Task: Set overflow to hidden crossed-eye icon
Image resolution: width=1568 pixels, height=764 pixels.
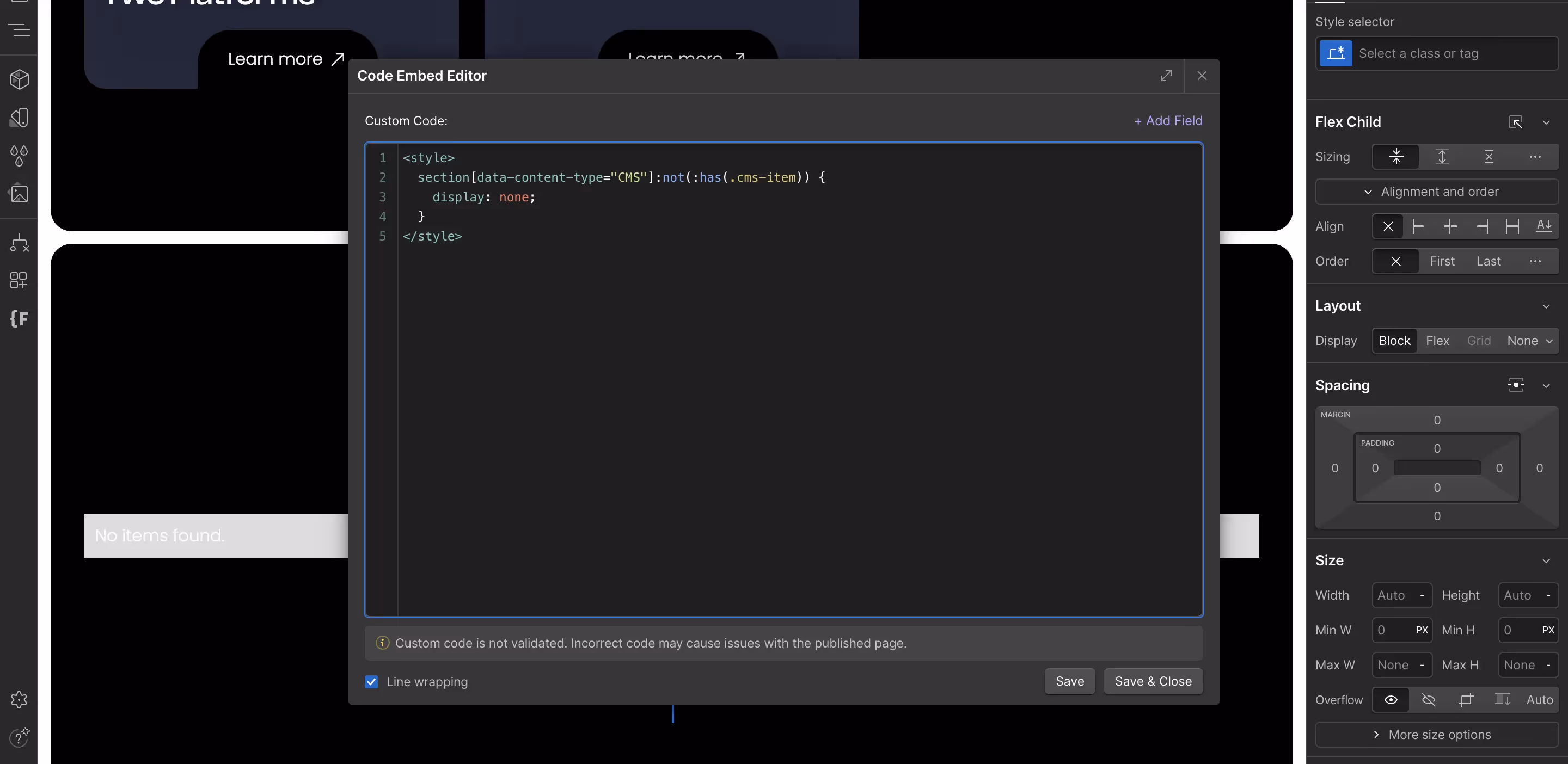Action: point(1428,700)
